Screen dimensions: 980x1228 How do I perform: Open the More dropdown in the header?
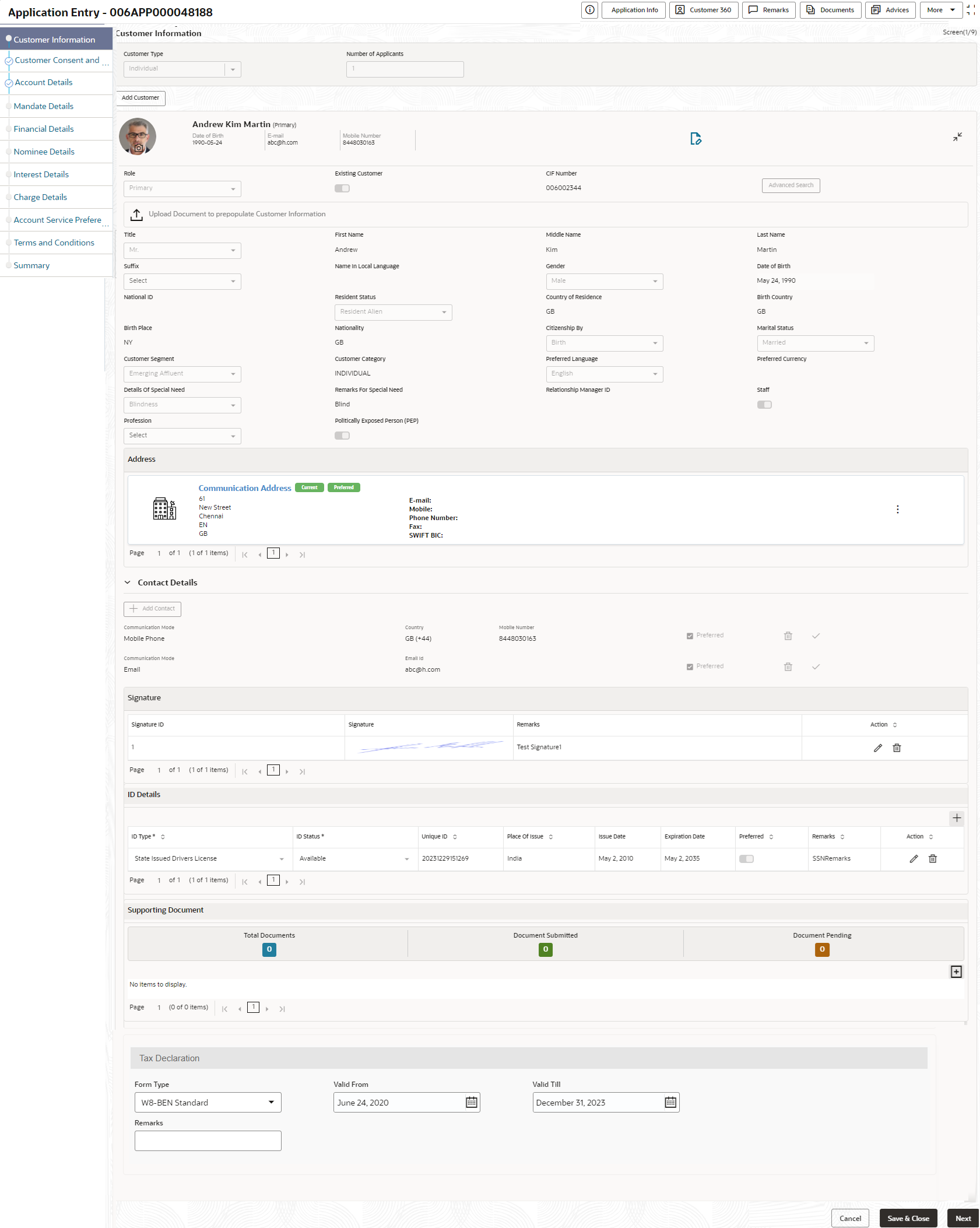click(941, 10)
